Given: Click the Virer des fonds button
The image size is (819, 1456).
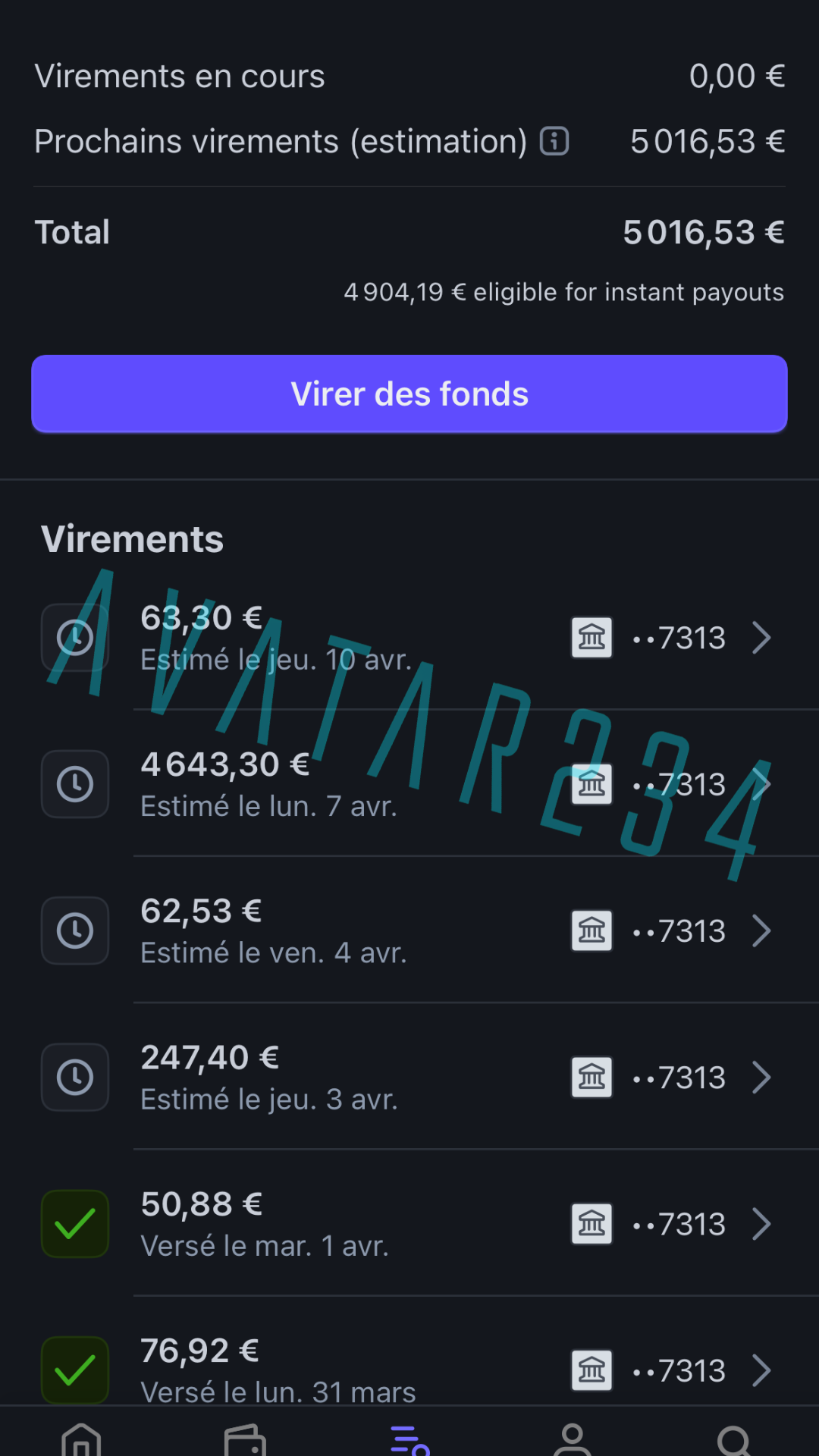Looking at the screenshot, I should (x=409, y=394).
